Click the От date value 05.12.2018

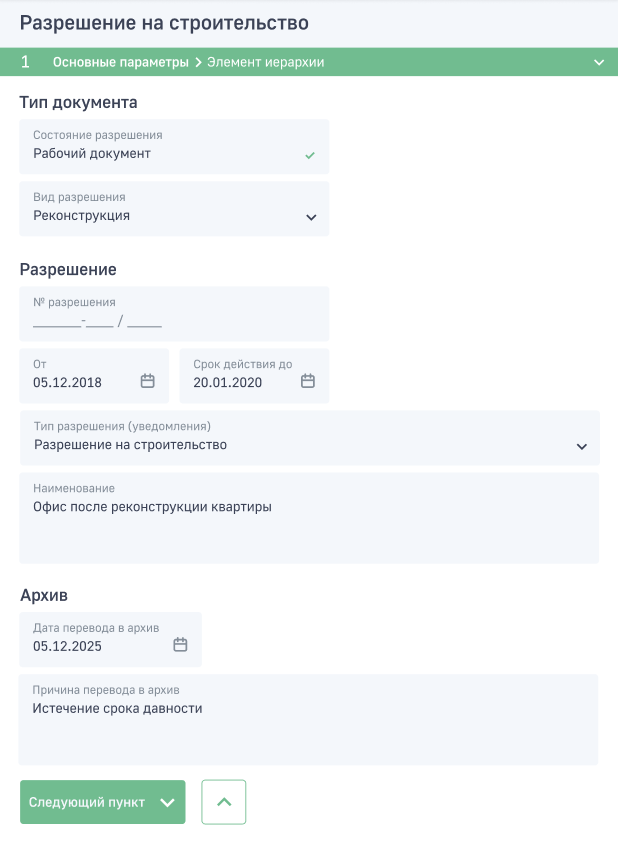(x=67, y=382)
